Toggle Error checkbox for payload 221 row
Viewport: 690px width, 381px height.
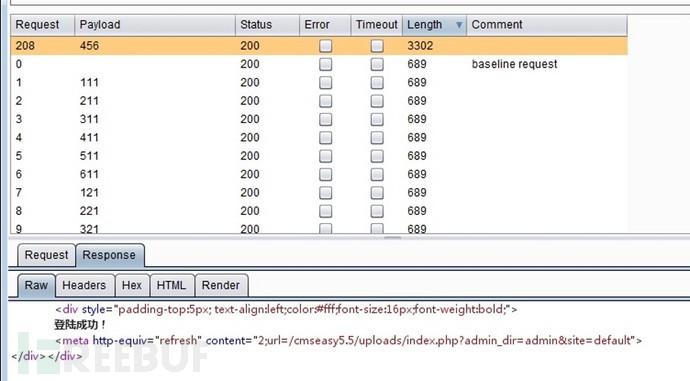pyautogui.click(x=326, y=211)
